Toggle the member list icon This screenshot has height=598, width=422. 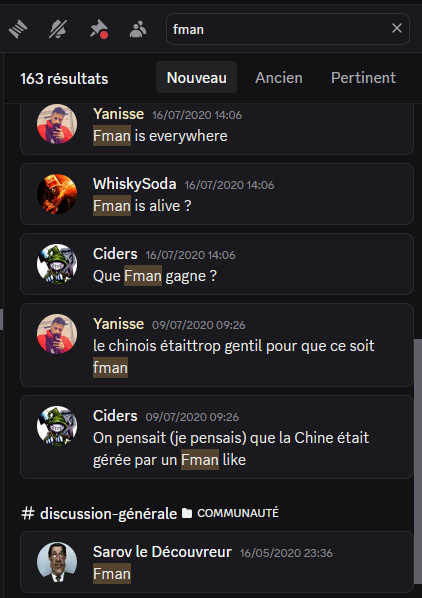[138, 29]
